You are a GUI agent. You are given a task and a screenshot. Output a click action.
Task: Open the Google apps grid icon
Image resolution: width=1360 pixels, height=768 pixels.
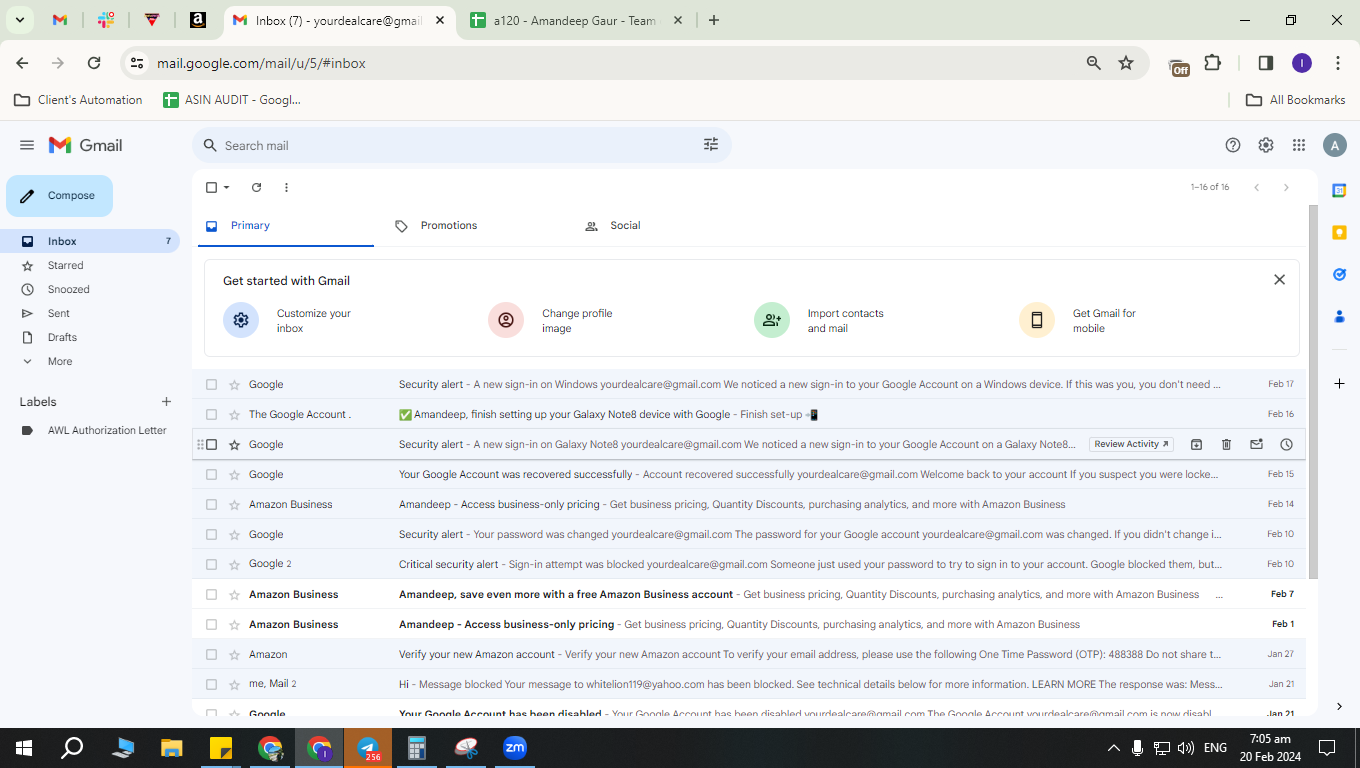click(x=1299, y=145)
